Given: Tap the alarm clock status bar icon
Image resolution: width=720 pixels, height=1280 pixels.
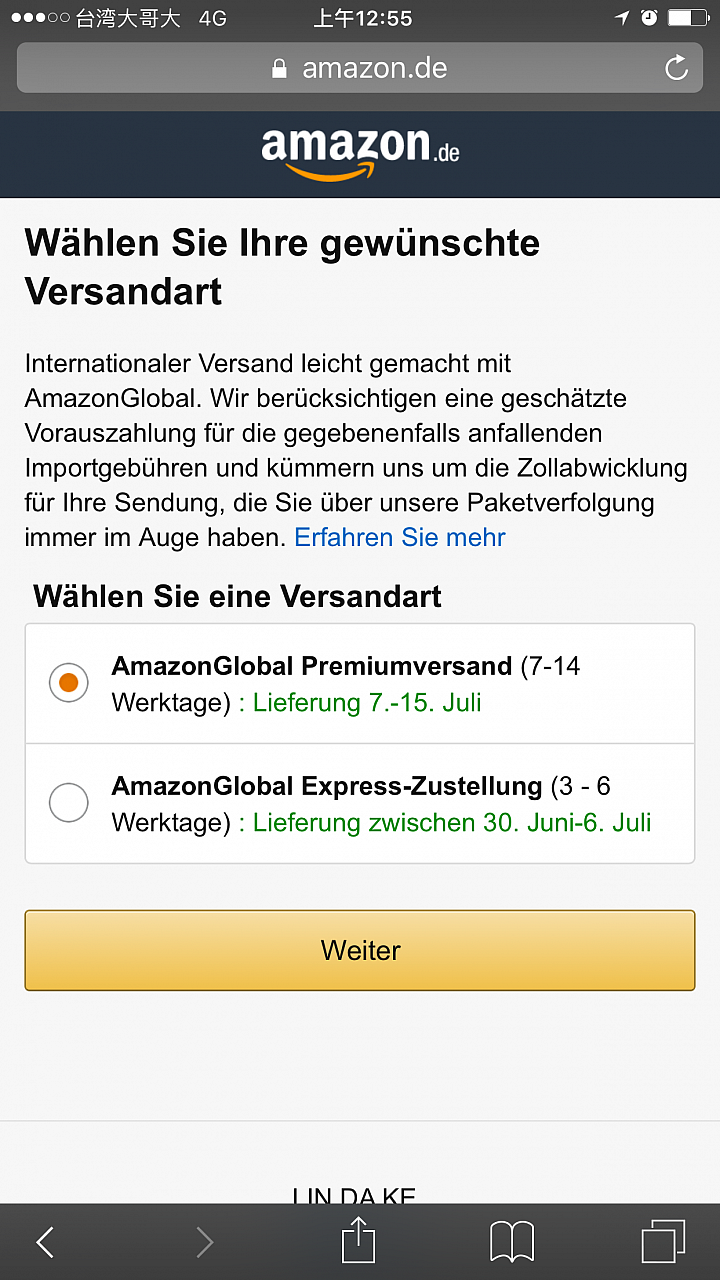Looking at the screenshot, I should (x=649, y=18).
